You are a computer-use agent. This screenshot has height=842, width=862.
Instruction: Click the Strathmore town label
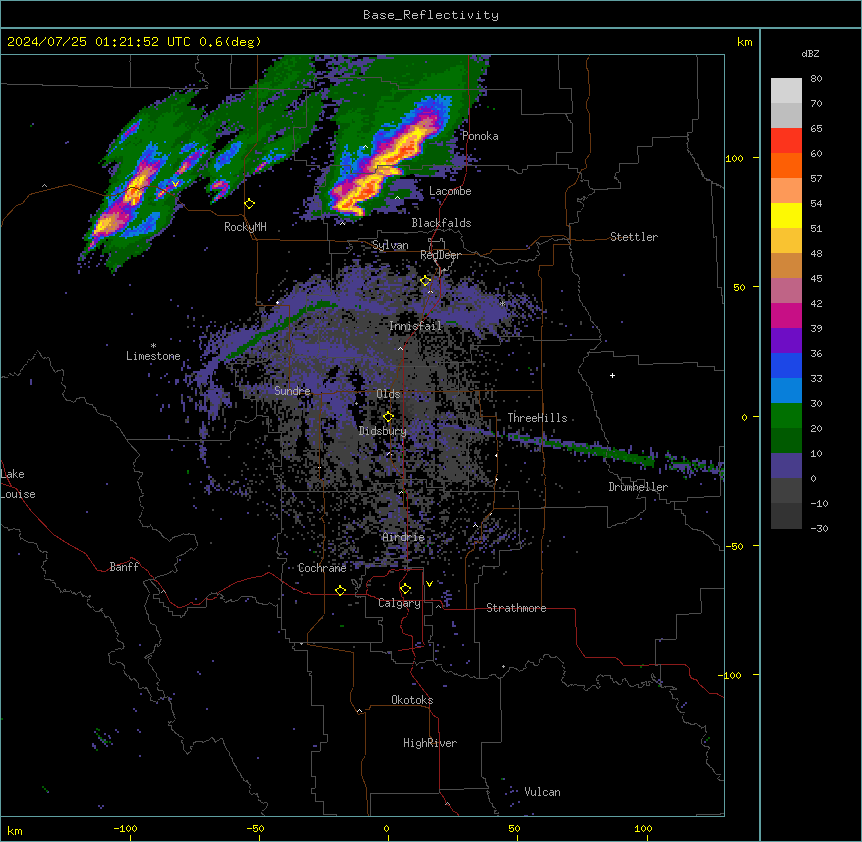(516, 608)
